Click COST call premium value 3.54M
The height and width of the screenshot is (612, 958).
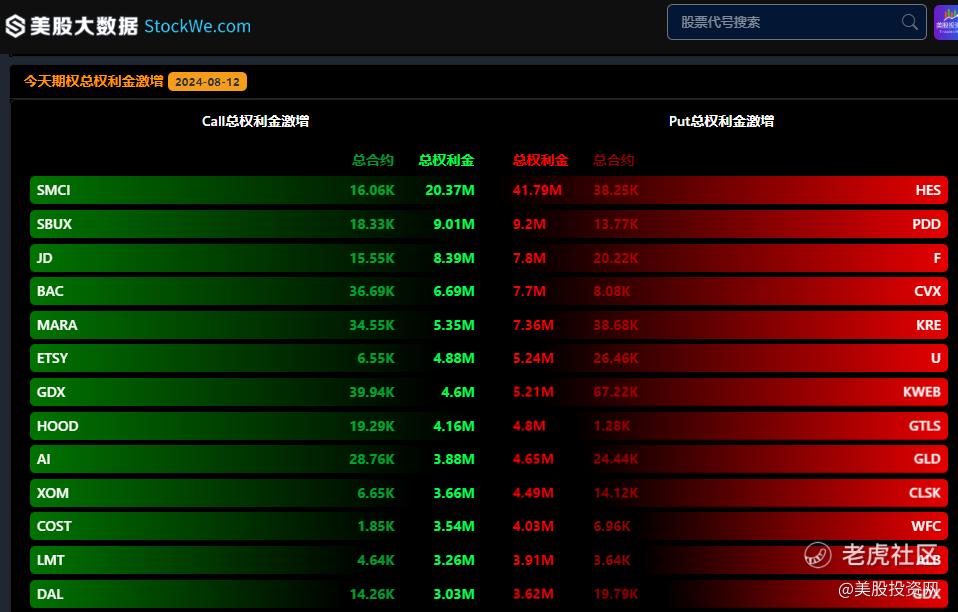[x=453, y=526]
